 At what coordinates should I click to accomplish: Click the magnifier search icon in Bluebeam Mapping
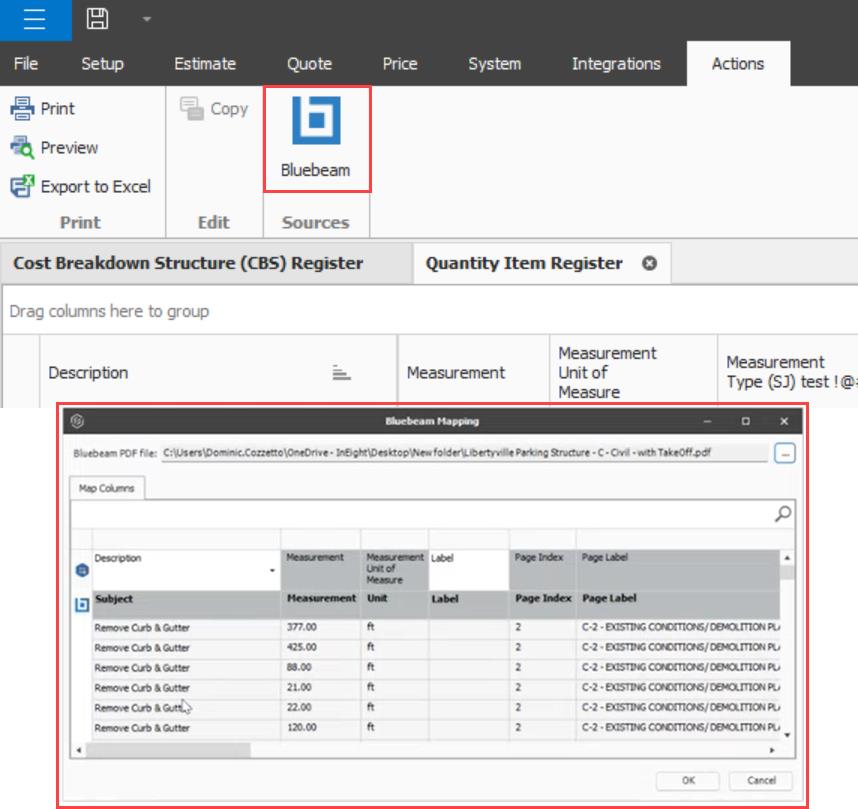coord(783,513)
